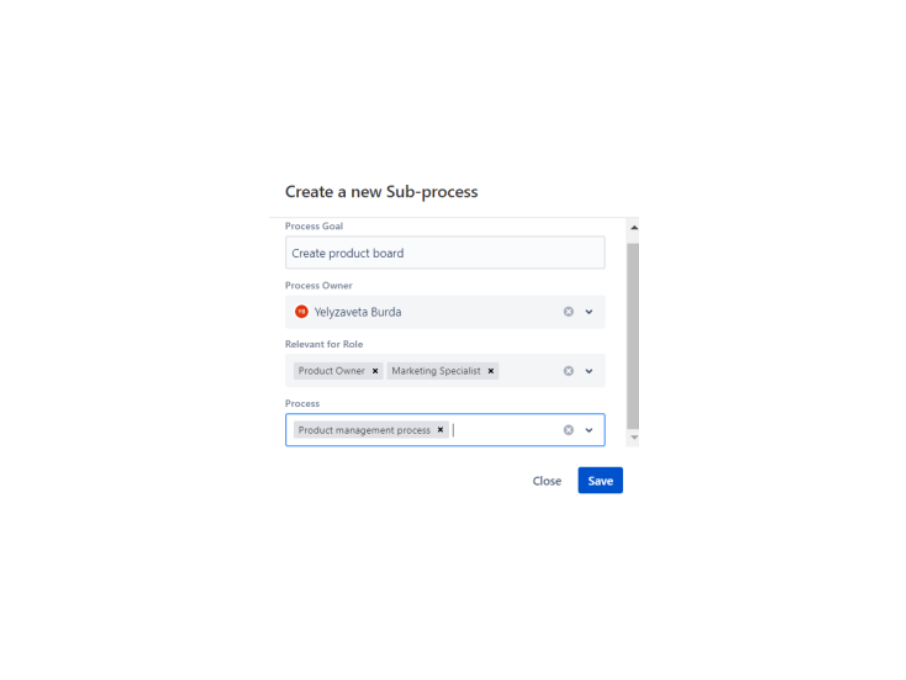Remove the Product Owner role tag
Image resolution: width=906 pixels, height=680 pixels.
pyautogui.click(x=375, y=371)
